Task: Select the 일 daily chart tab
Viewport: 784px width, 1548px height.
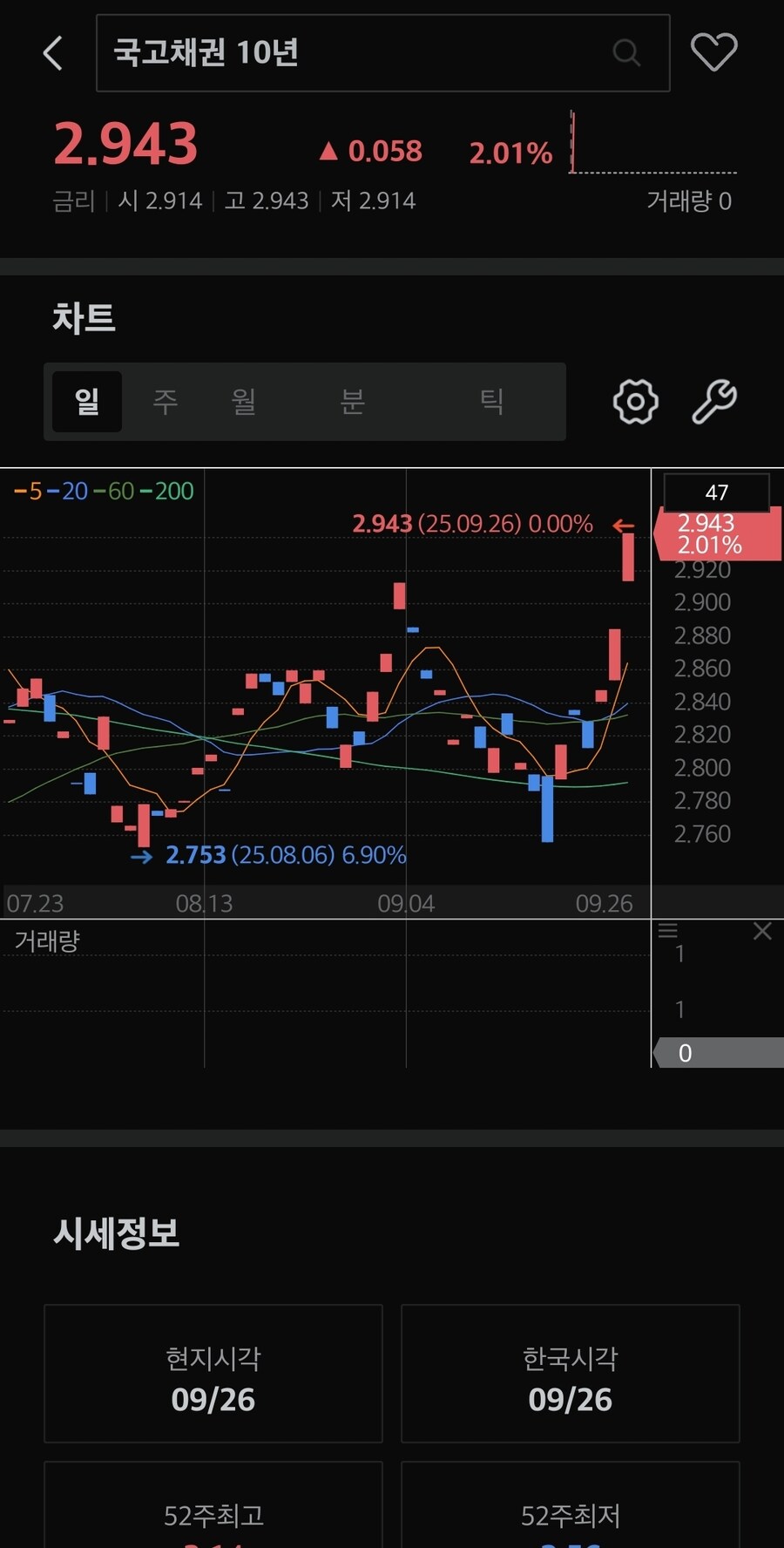Action: pyautogui.click(x=87, y=402)
